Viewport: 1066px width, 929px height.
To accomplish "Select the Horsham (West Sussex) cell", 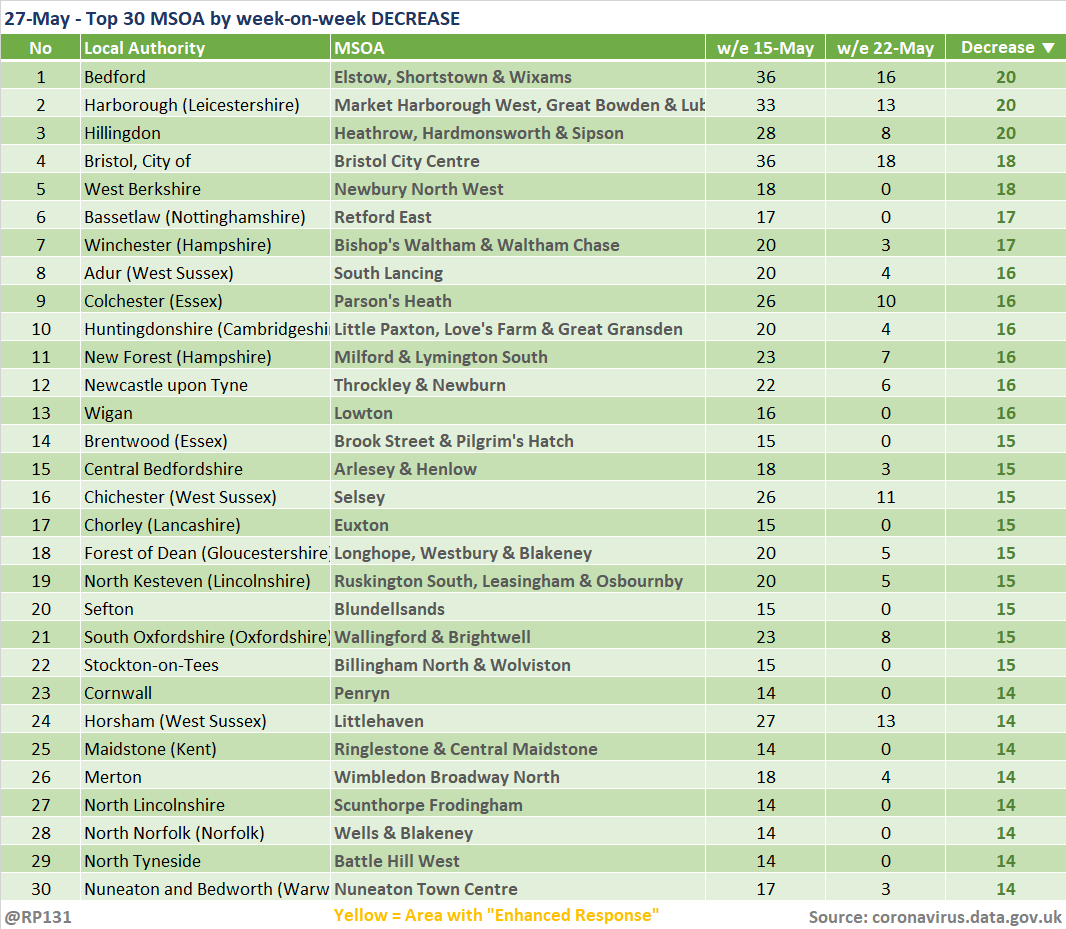I will point(205,721).
